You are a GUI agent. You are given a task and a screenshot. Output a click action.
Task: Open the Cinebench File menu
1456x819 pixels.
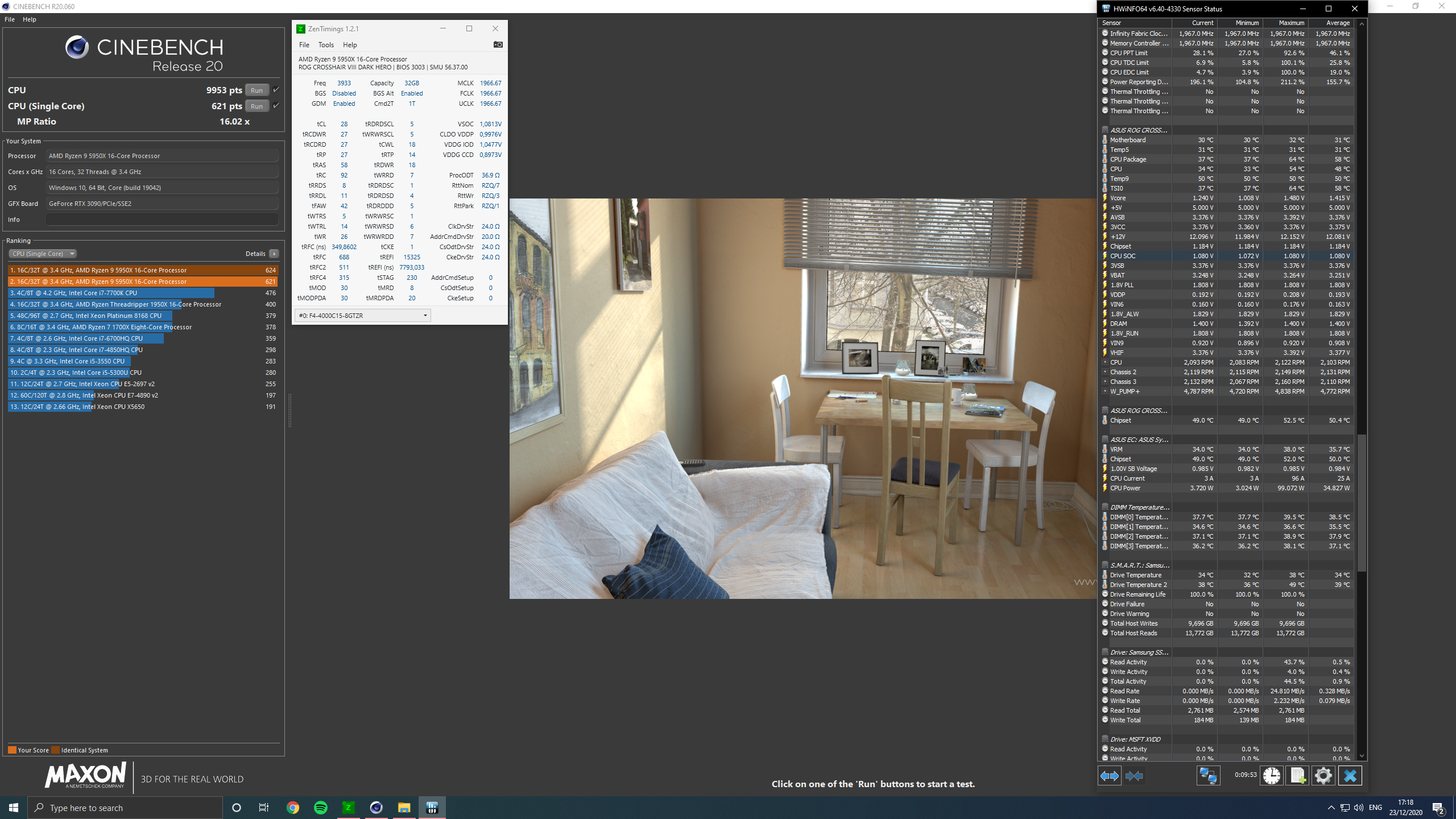[10, 19]
